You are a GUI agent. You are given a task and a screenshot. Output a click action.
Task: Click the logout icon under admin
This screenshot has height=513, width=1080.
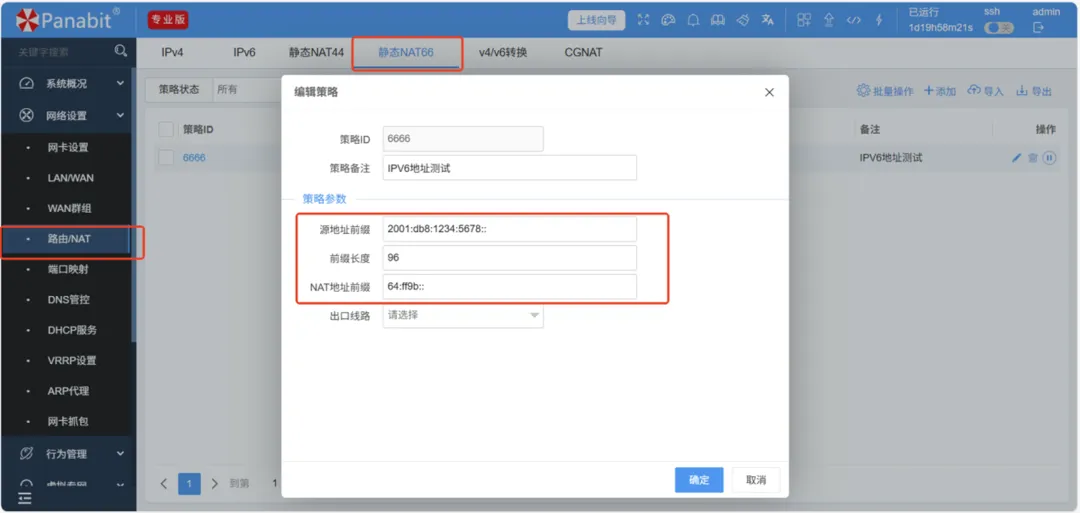point(1038,28)
